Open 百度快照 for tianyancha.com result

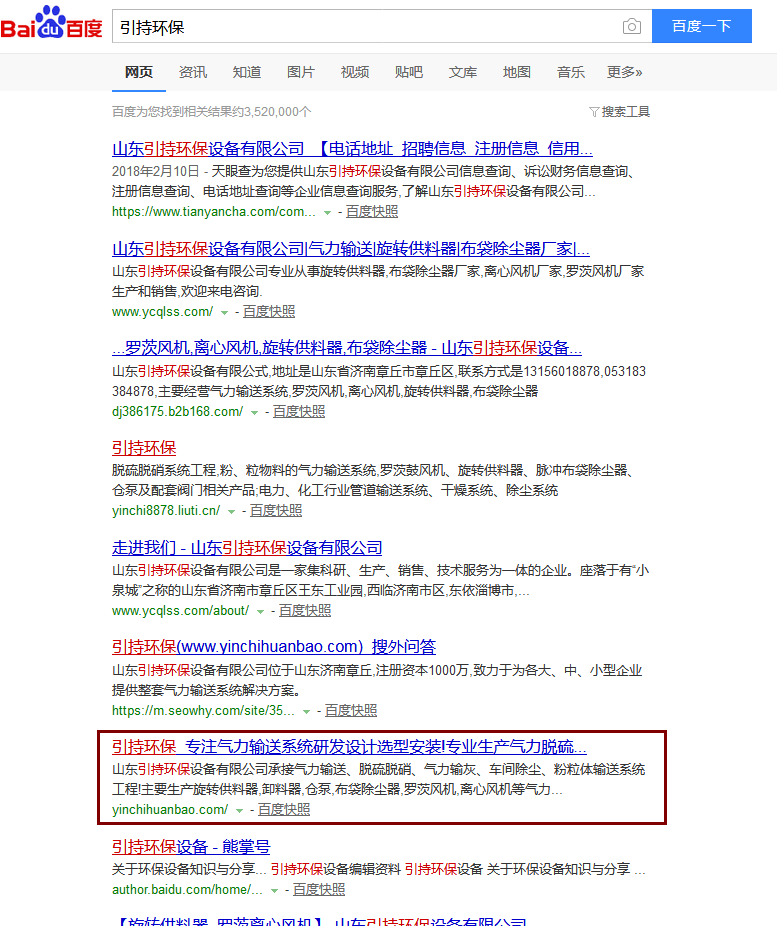(372, 211)
